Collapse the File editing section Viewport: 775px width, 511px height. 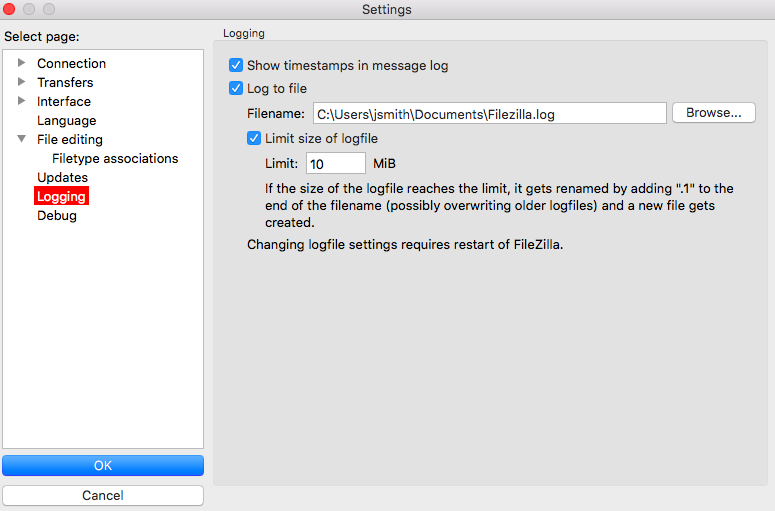[x=21, y=139]
